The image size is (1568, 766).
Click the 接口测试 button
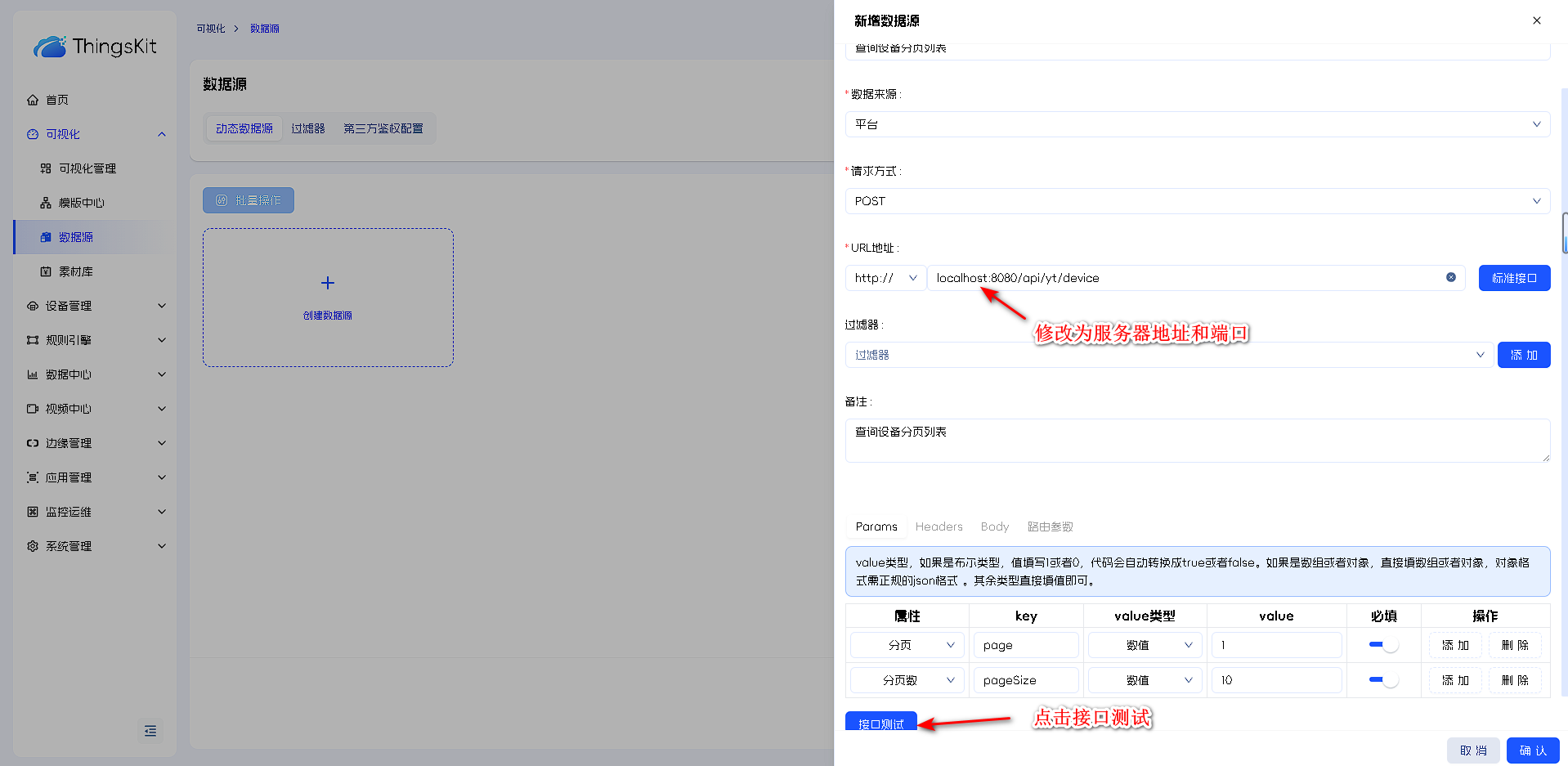point(880,723)
